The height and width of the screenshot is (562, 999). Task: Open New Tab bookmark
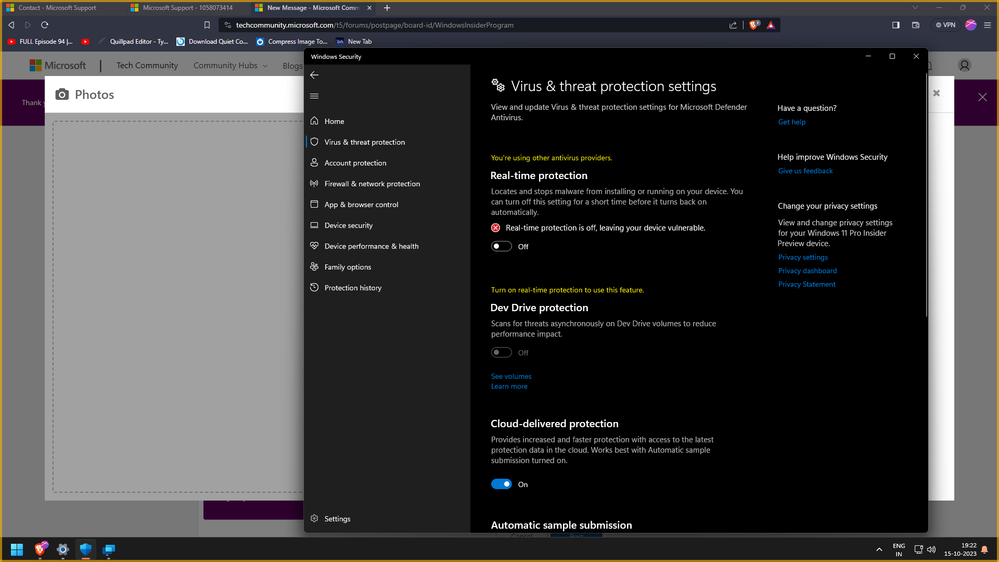coord(354,41)
